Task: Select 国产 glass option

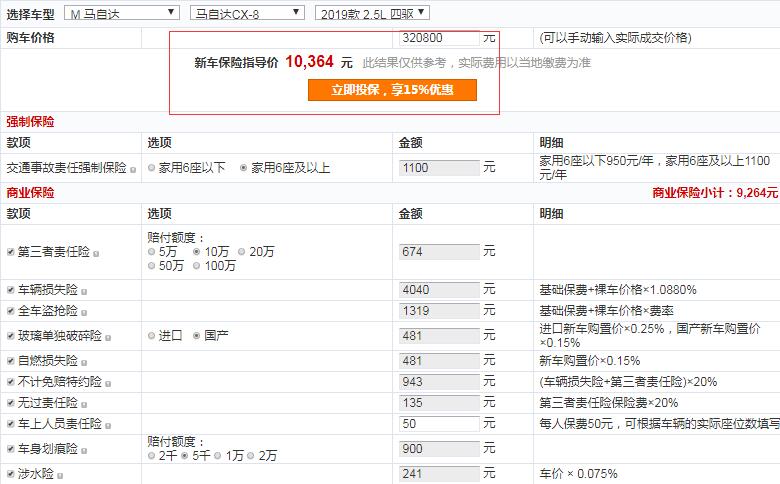Action: 196,336
